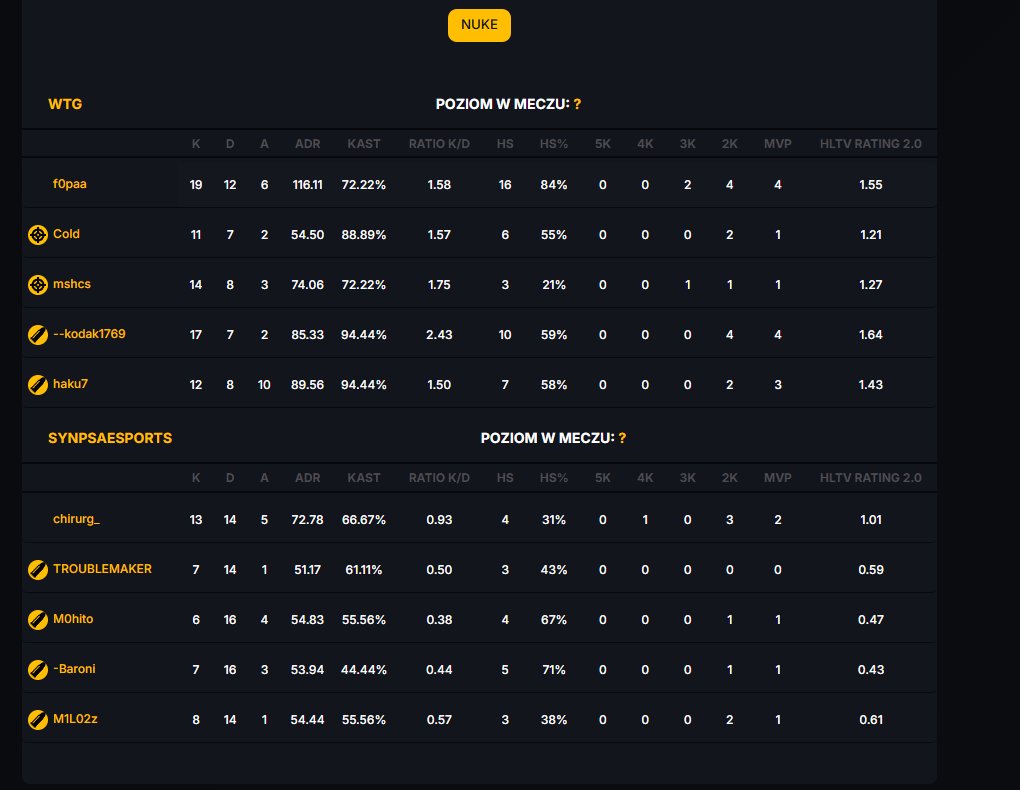The width and height of the screenshot is (1020, 790).
Task: Open player profile f0paa
Action: click(70, 184)
